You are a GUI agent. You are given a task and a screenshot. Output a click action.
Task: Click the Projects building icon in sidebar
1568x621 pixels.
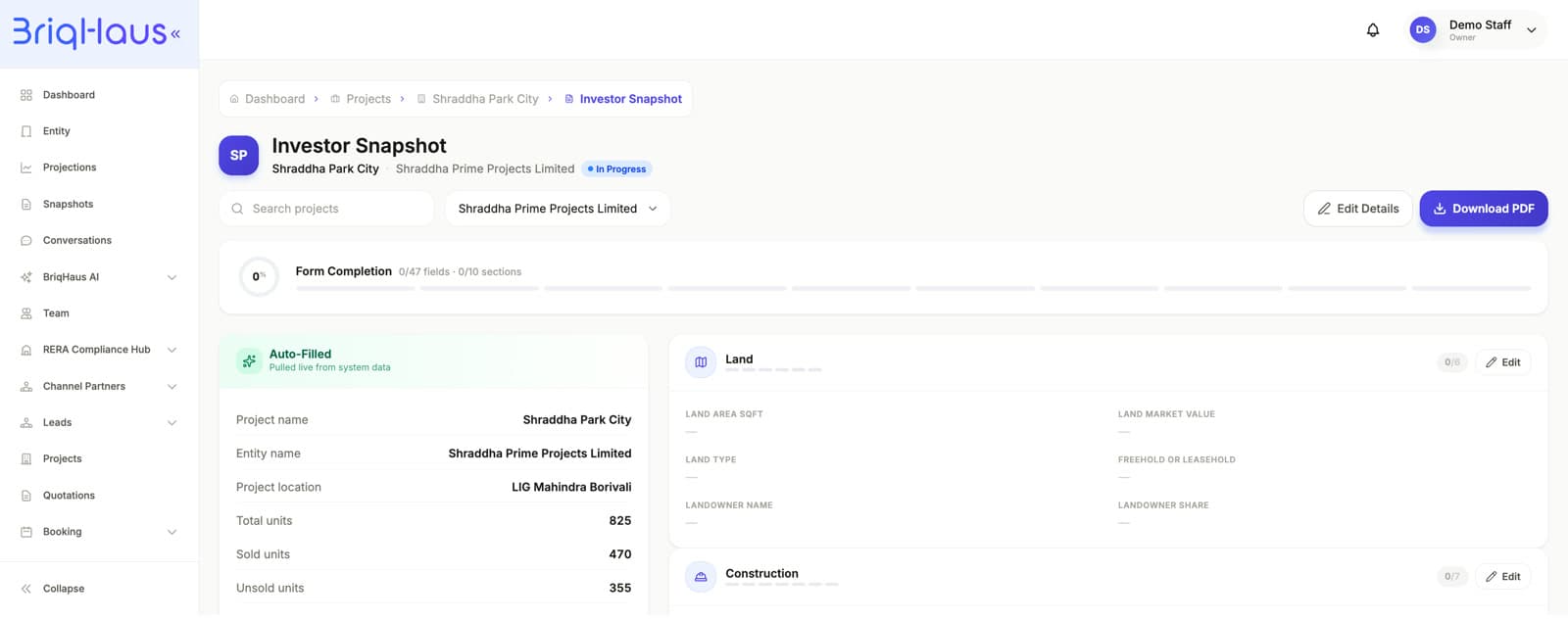coord(26,459)
